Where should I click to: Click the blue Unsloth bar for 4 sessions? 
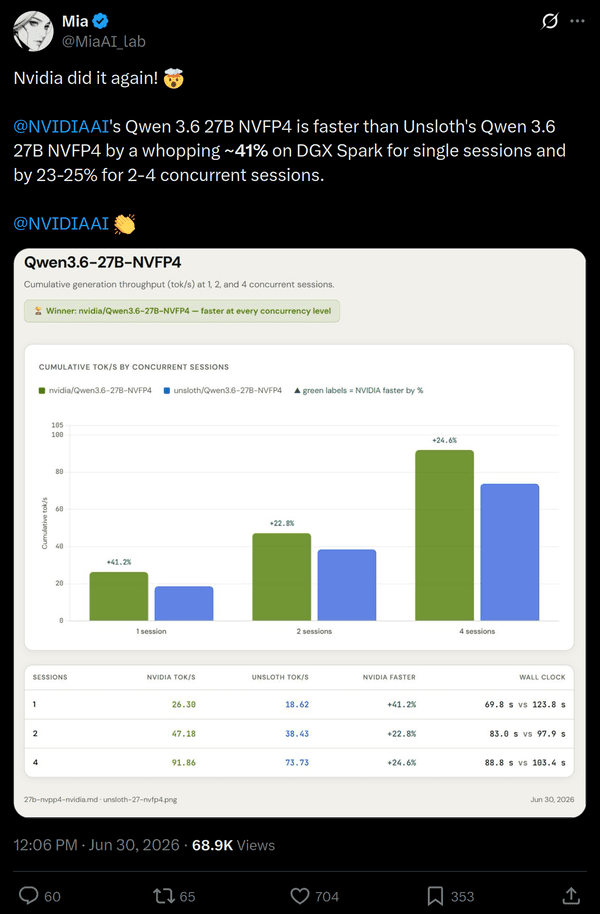[x=510, y=552]
